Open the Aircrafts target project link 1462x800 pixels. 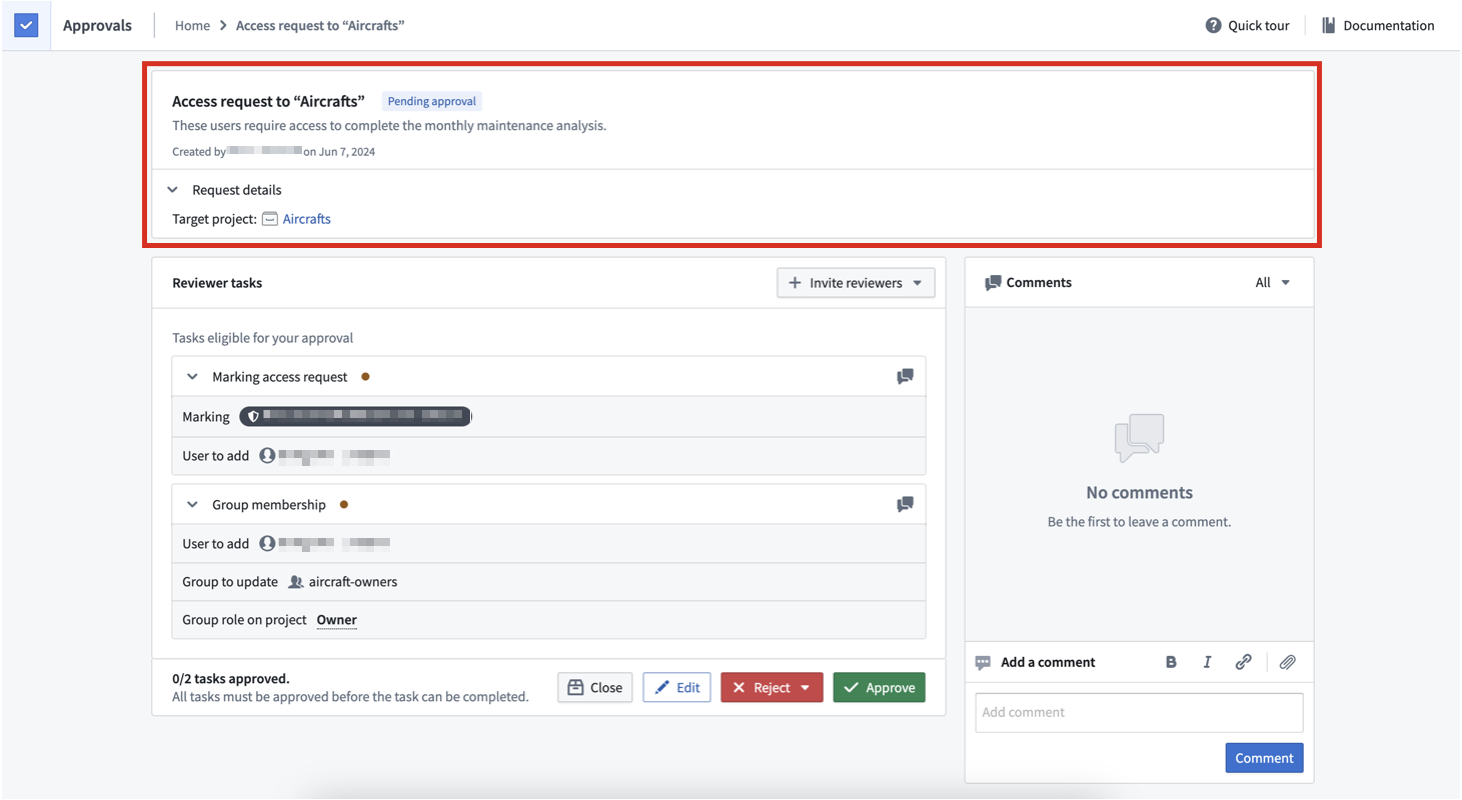click(x=307, y=219)
